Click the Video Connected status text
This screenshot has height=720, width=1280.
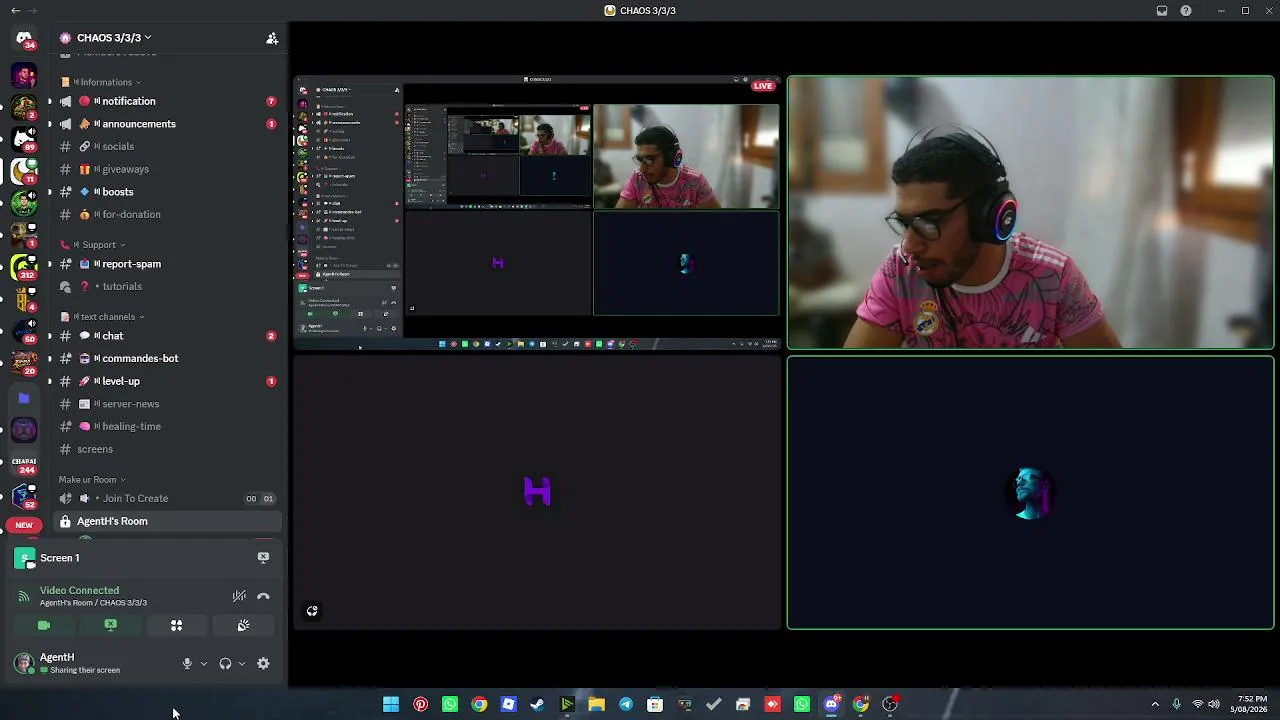pyautogui.click(x=79, y=590)
